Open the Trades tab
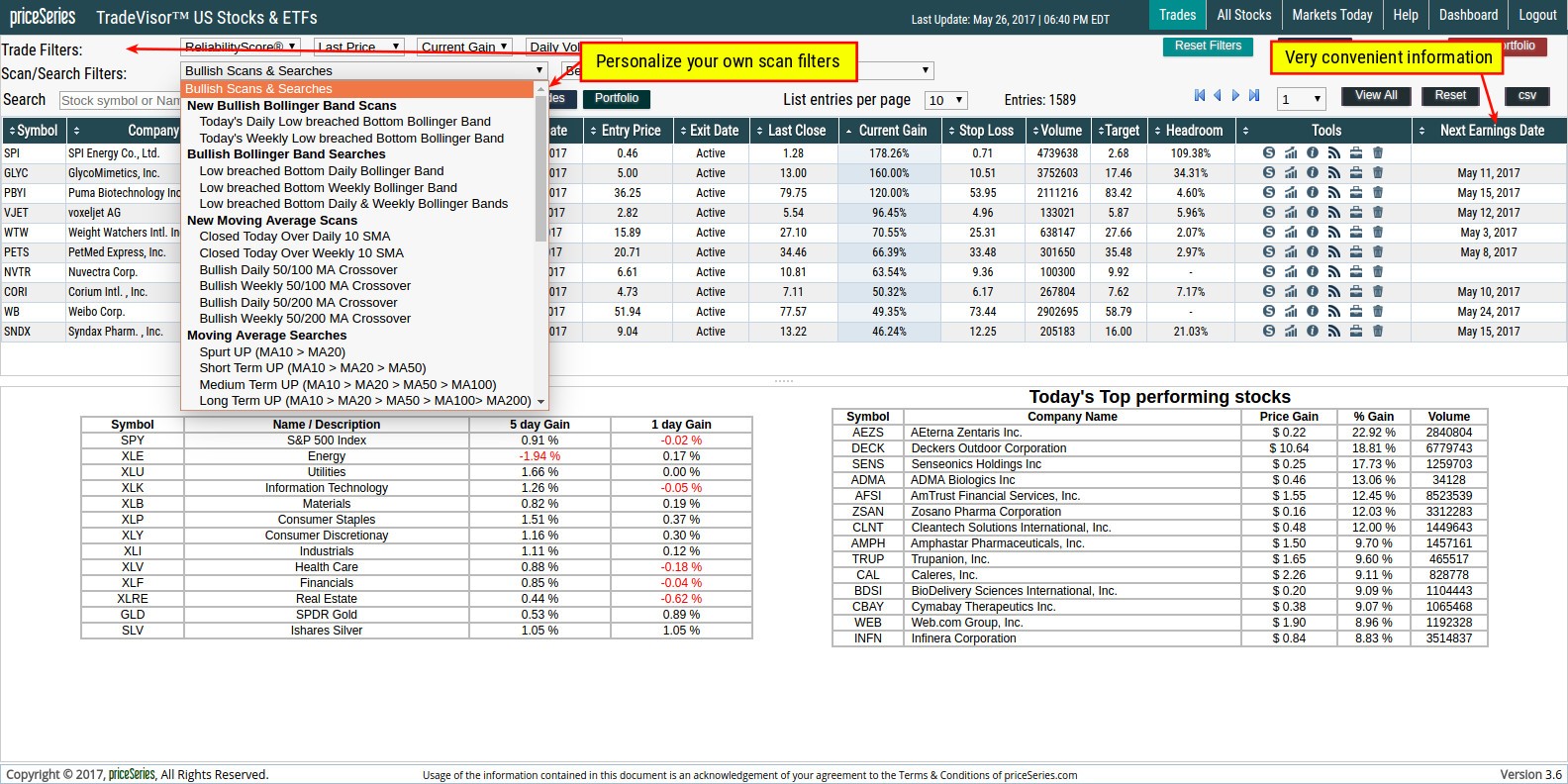 [1178, 15]
